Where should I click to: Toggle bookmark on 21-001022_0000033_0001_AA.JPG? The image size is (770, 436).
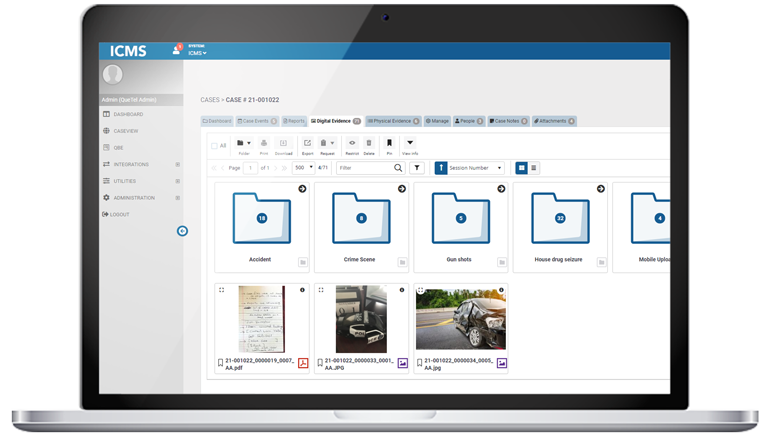click(320, 363)
